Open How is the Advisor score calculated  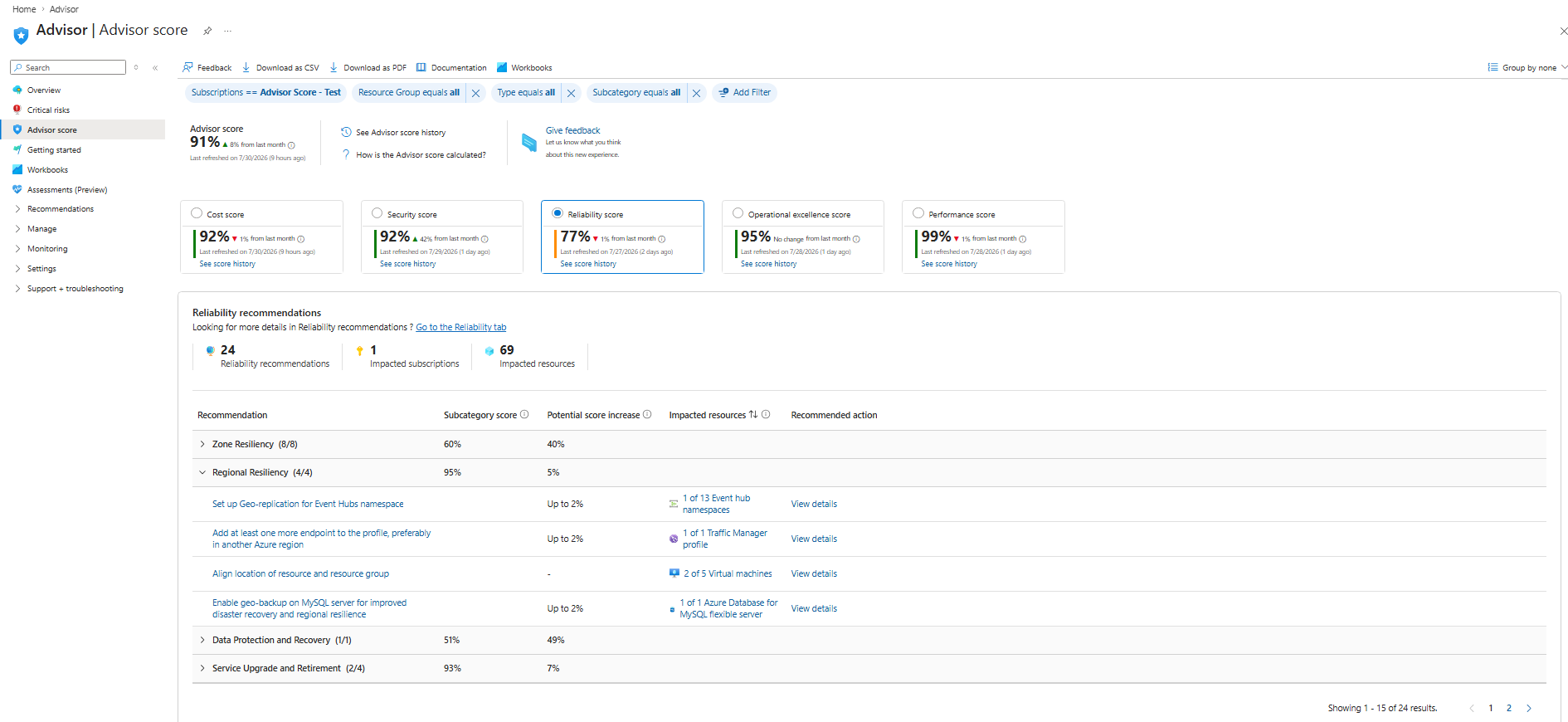tap(421, 155)
